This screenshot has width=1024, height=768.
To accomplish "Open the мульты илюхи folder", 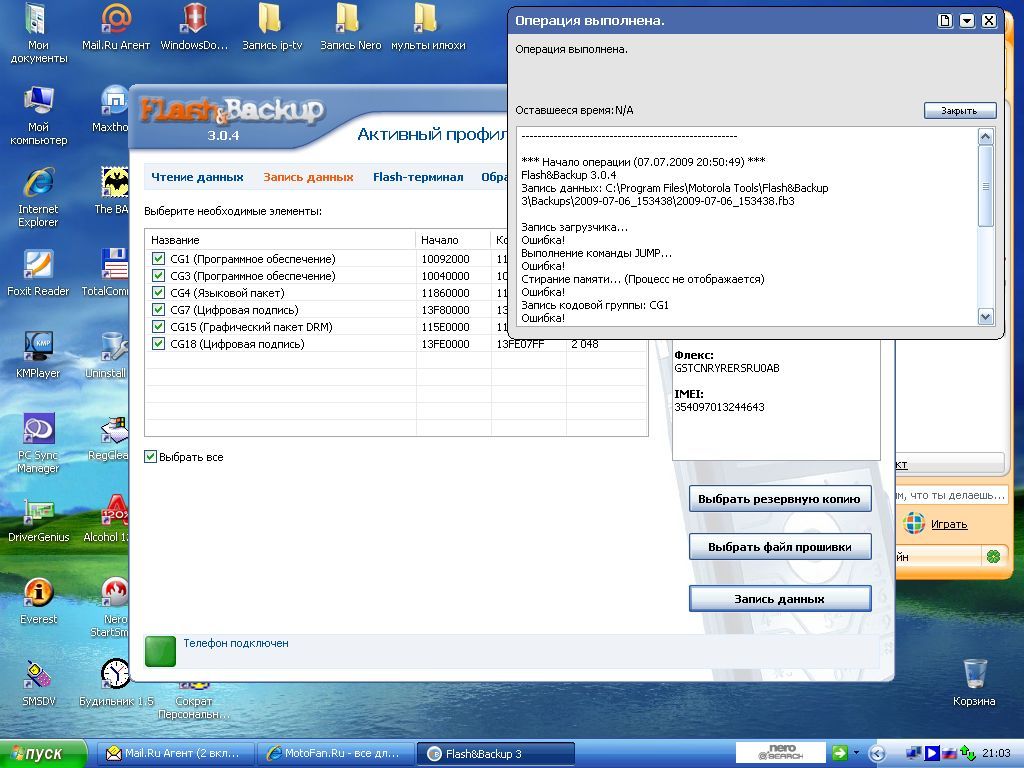I will (x=428, y=27).
